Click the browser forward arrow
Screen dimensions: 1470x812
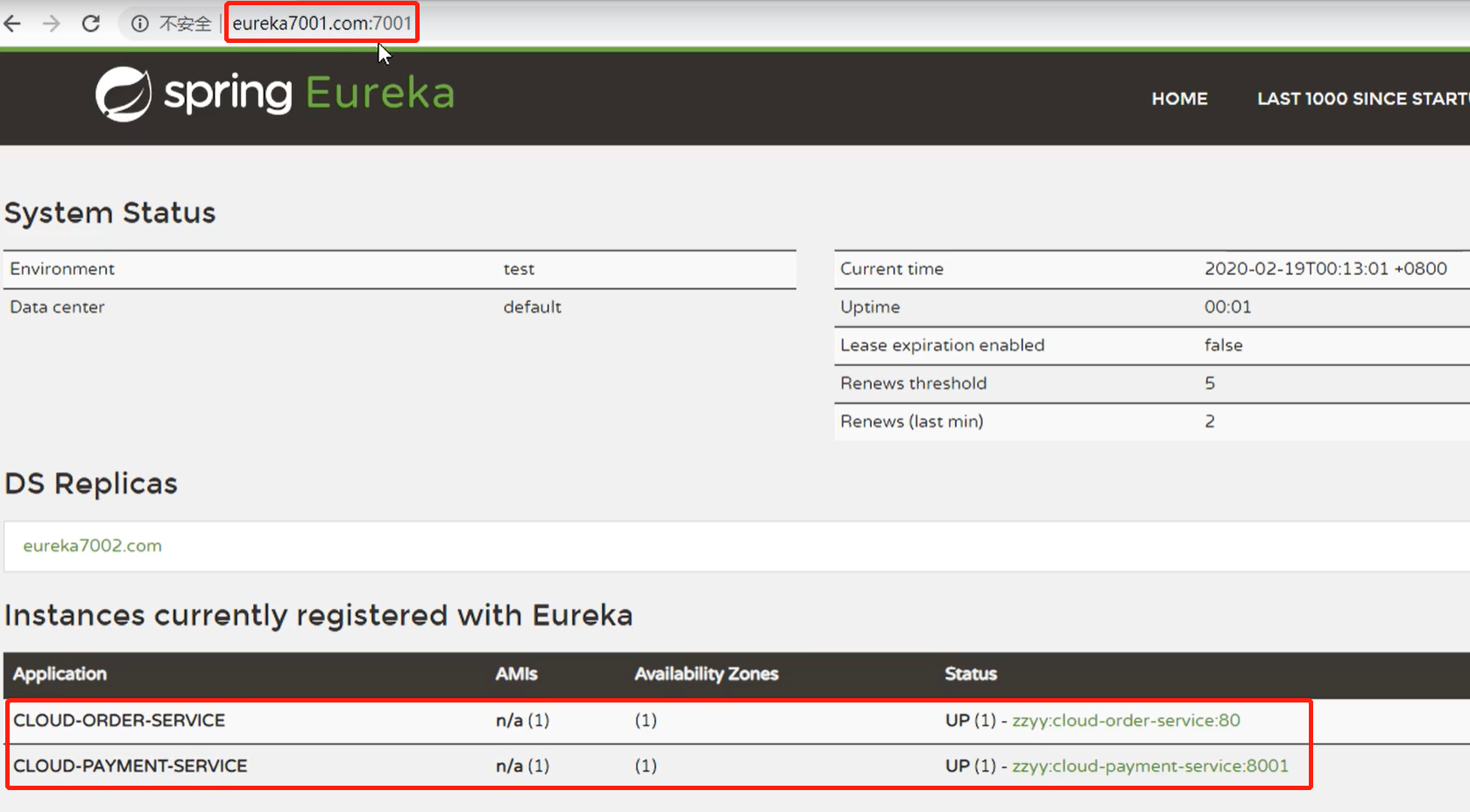point(52,24)
